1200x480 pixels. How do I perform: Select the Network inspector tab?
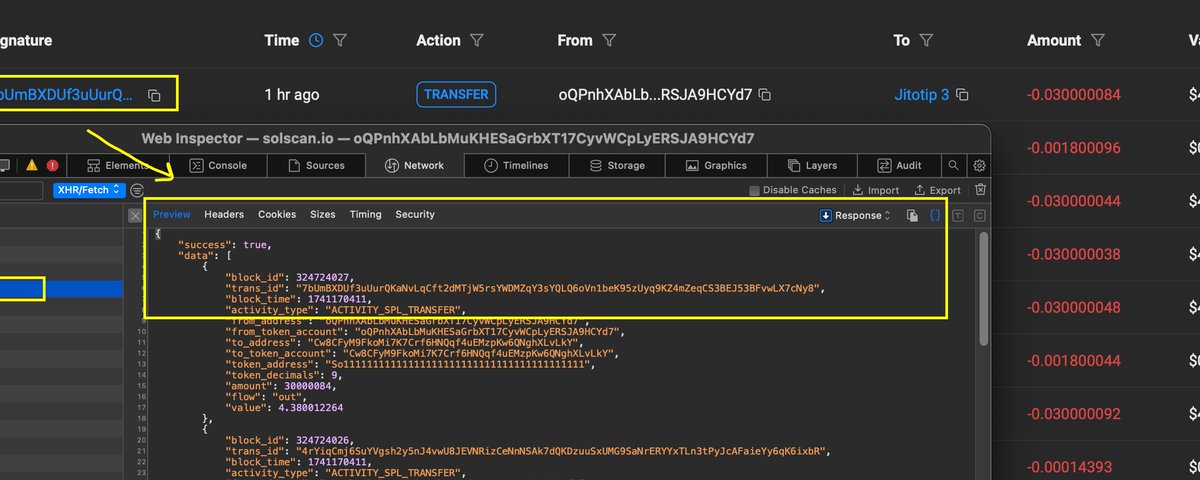coord(414,165)
